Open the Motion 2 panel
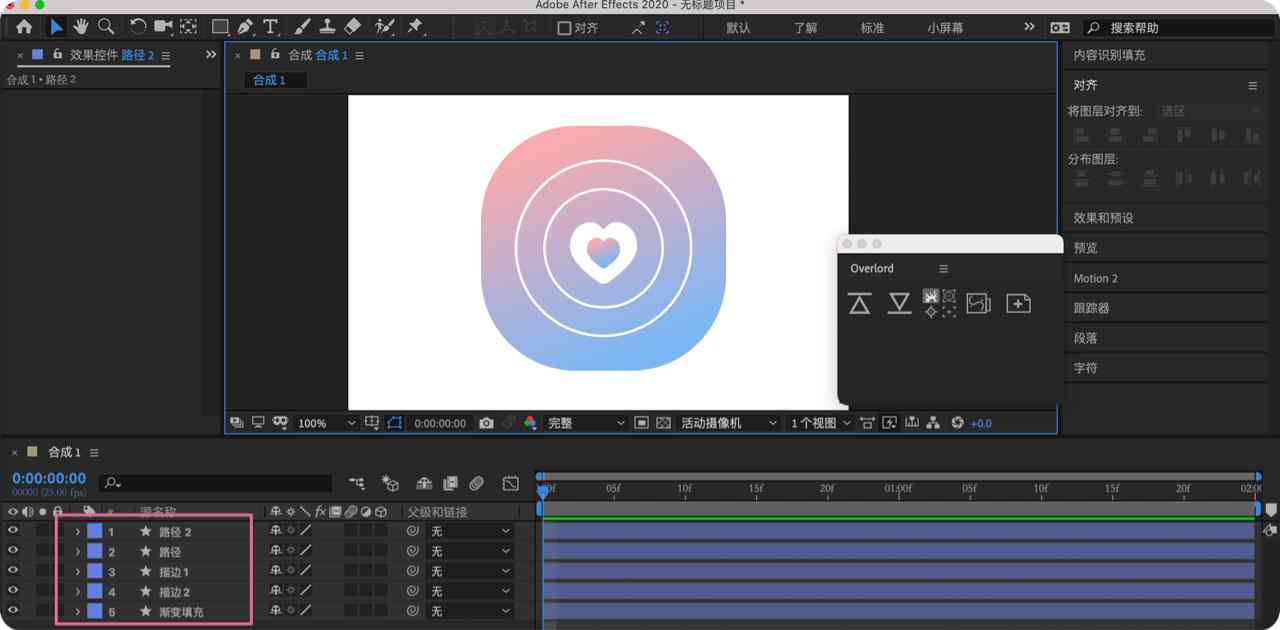 click(x=1096, y=278)
